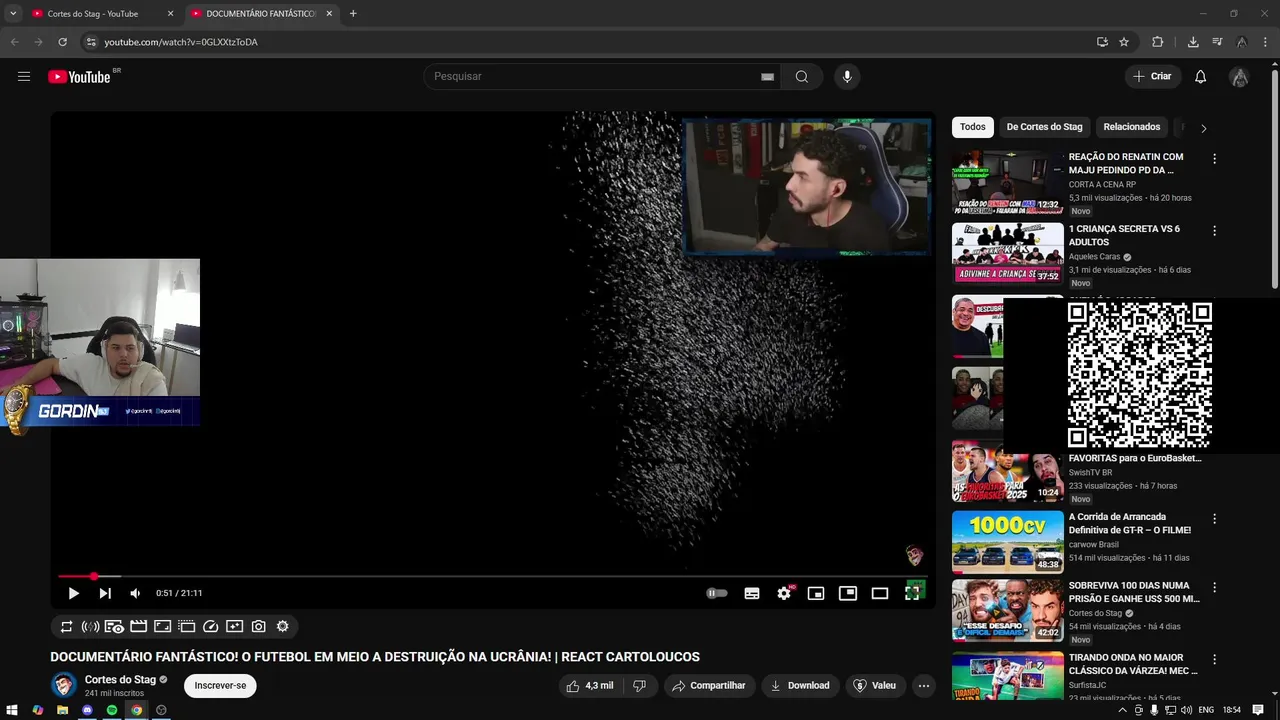Open the REAÇÃO DO RENATIN video thumbnail
This screenshot has height=720, width=1280.
pyautogui.click(x=1007, y=182)
